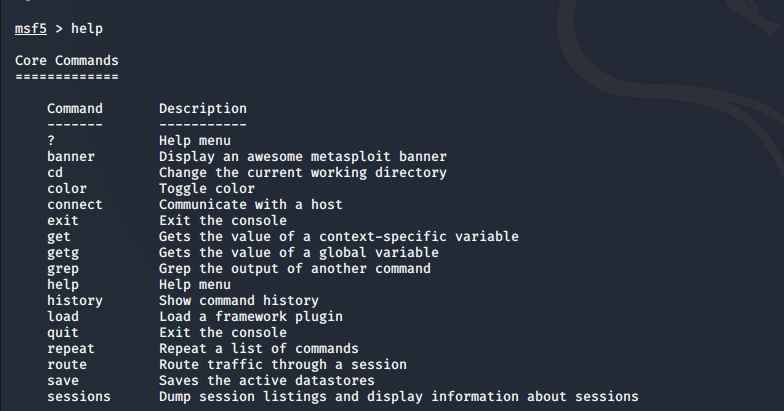This screenshot has height=411, width=784.
Task: Click the Description column header
Action: pos(202,108)
